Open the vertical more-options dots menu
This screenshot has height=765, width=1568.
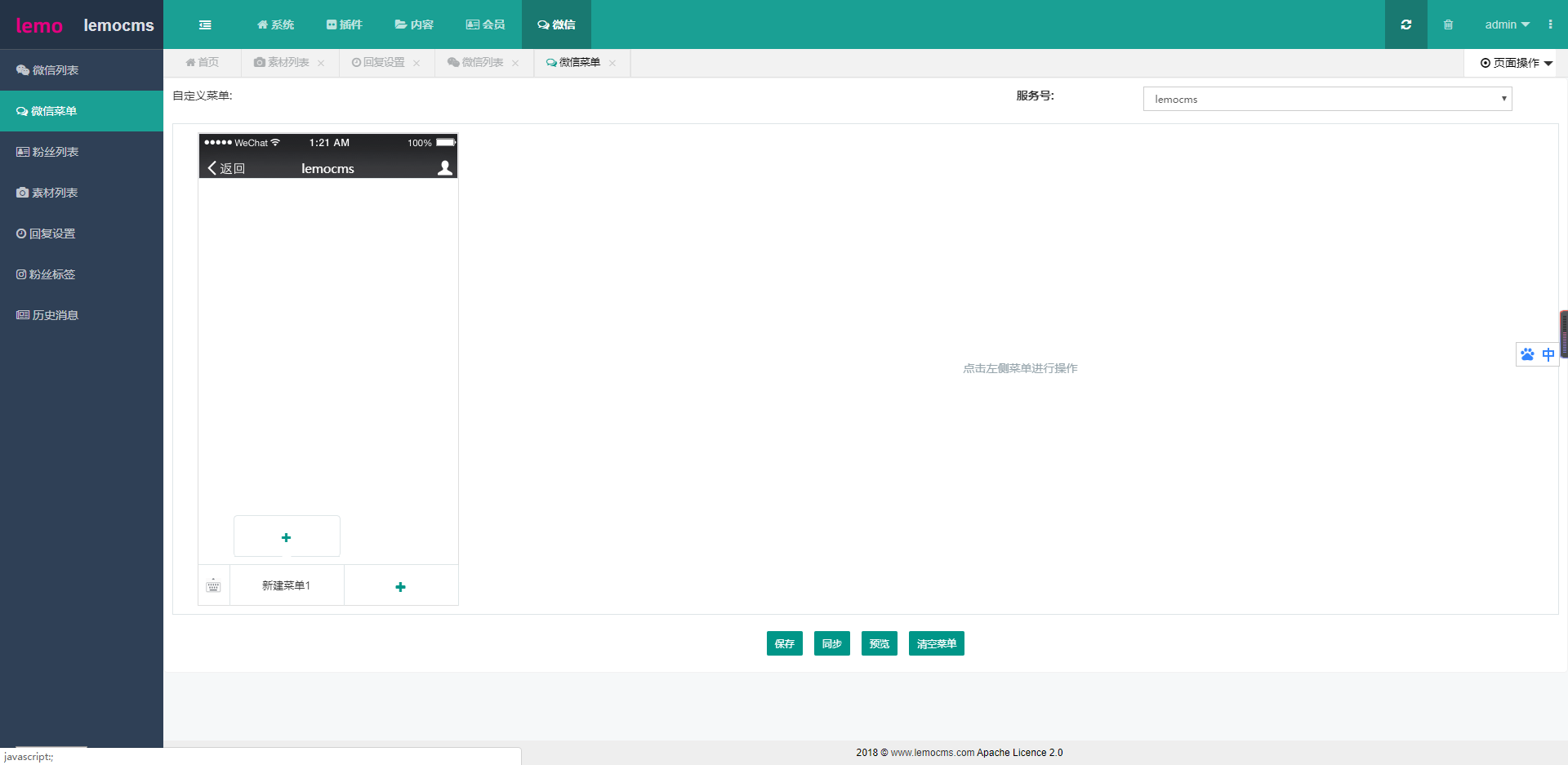[1550, 24]
